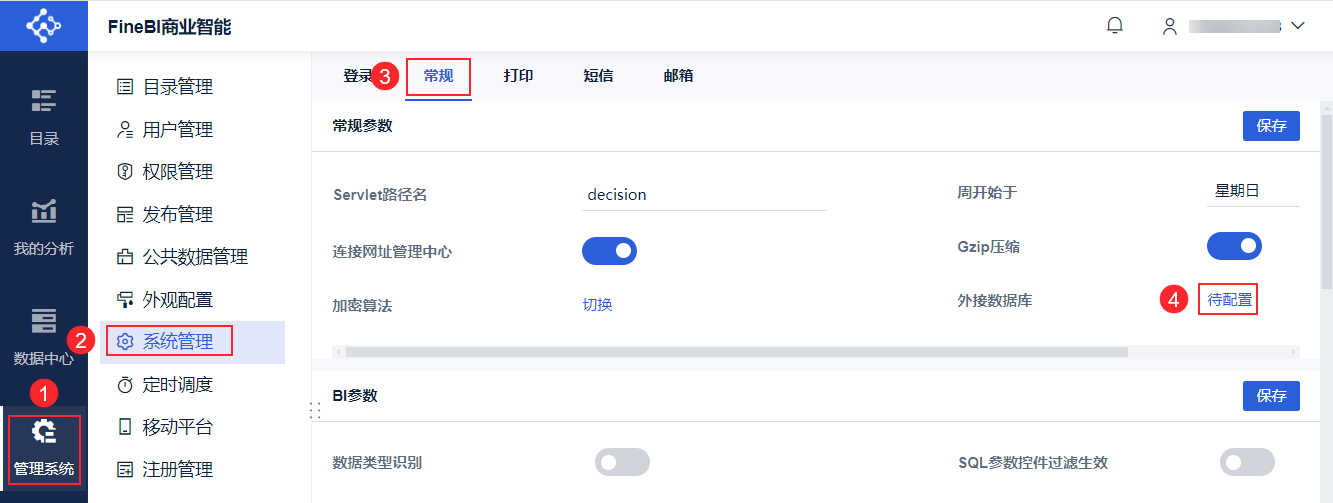Screen dimensions: 1333x503
Task: Disable the Gzip压缩 switch
Action: tap(1234, 246)
